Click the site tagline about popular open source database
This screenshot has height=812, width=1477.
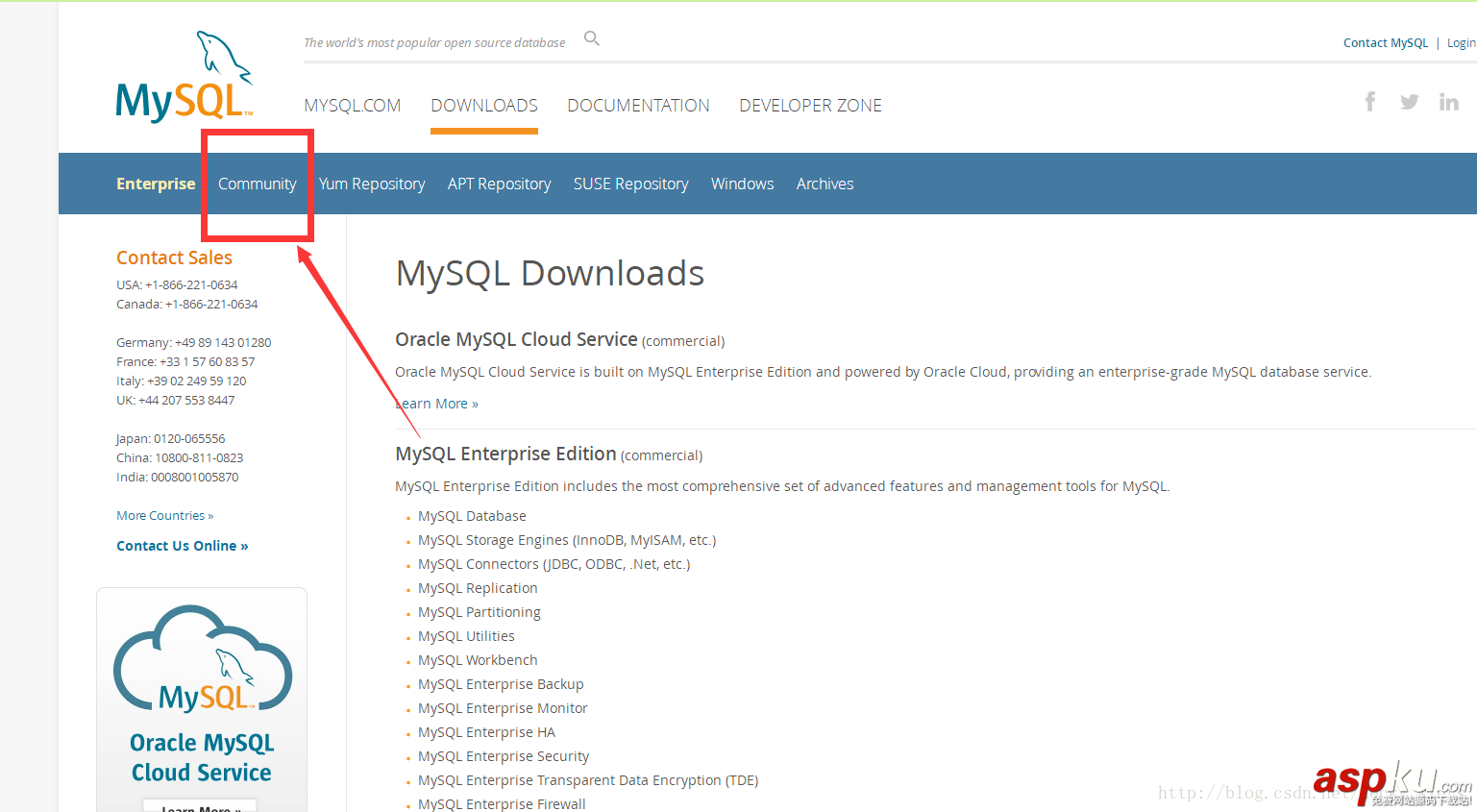[434, 43]
